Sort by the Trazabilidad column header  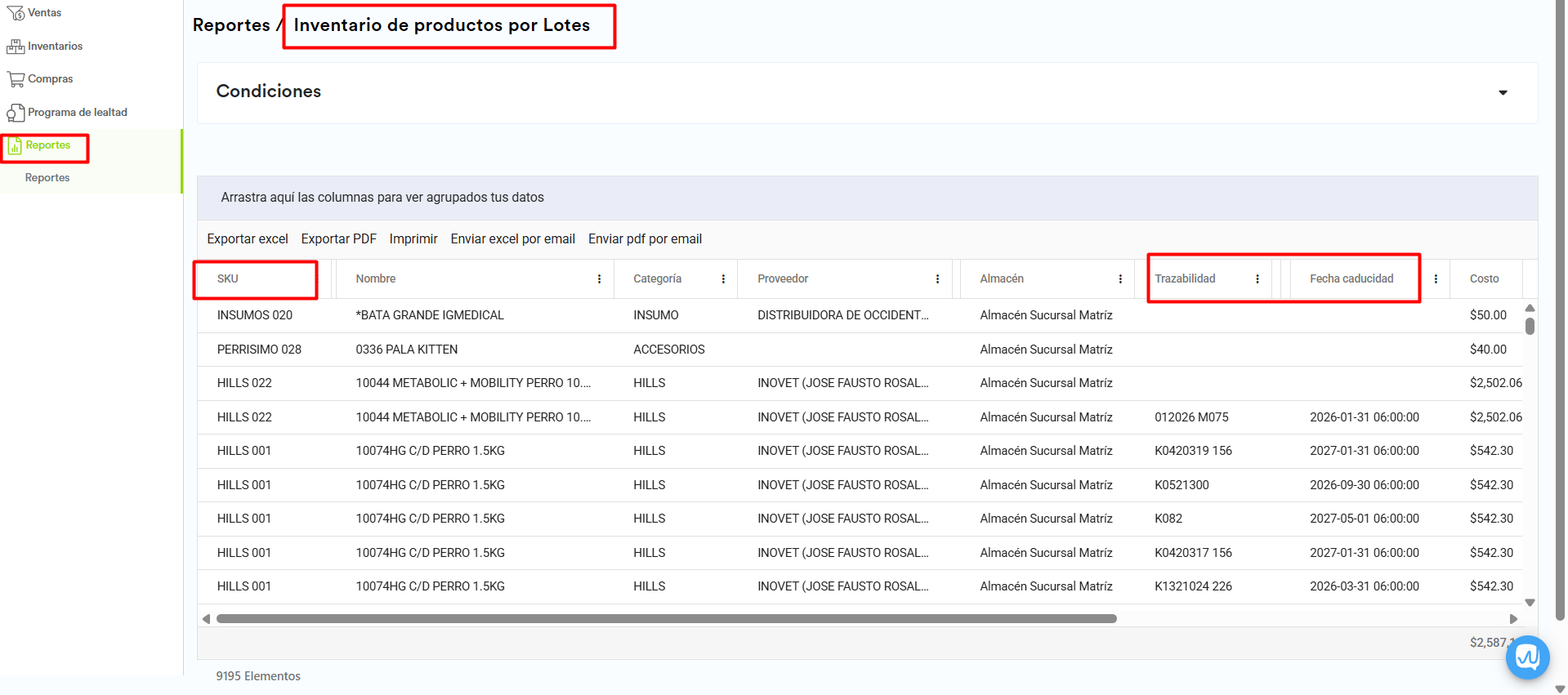coord(1185,279)
